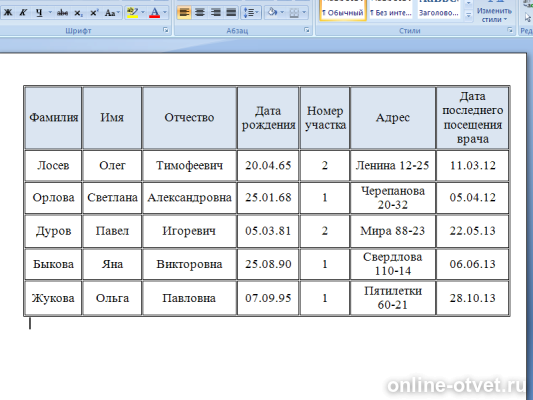Image resolution: width=533 pixels, height=400 pixels.
Task: Apply bold with the Ж button
Action: tap(7, 13)
